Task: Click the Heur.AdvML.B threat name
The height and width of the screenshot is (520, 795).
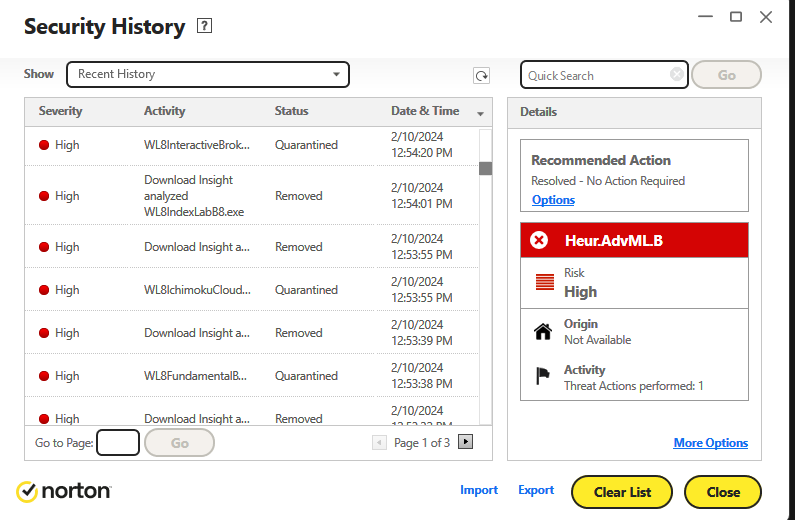Action: pos(614,240)
